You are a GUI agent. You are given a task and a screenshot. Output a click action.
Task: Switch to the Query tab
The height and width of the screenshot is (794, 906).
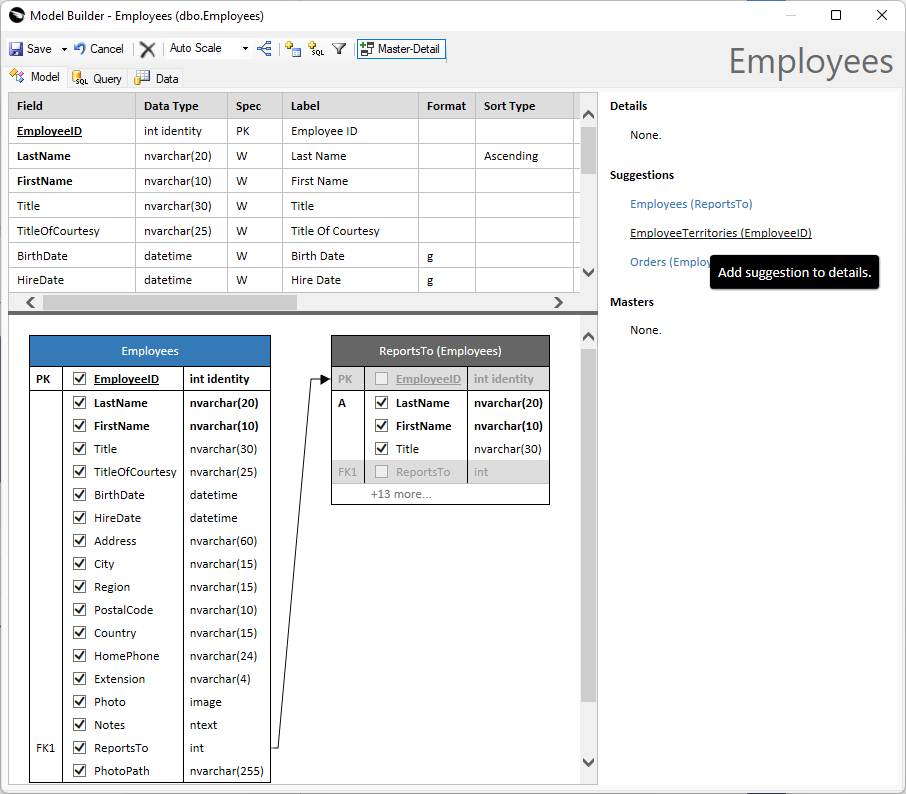pos(98,77)
